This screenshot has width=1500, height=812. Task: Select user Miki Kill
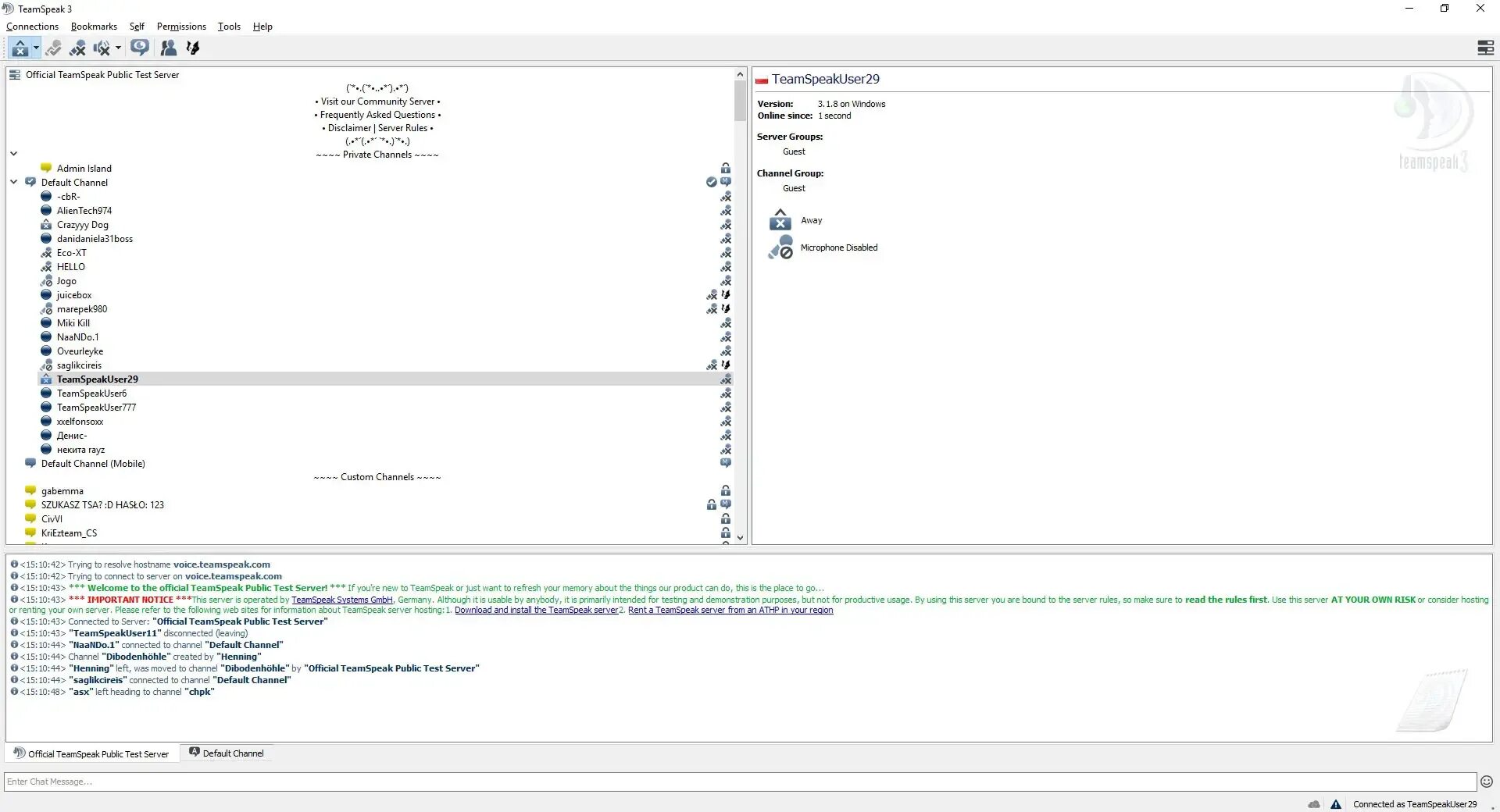click(x=73, y=322)
